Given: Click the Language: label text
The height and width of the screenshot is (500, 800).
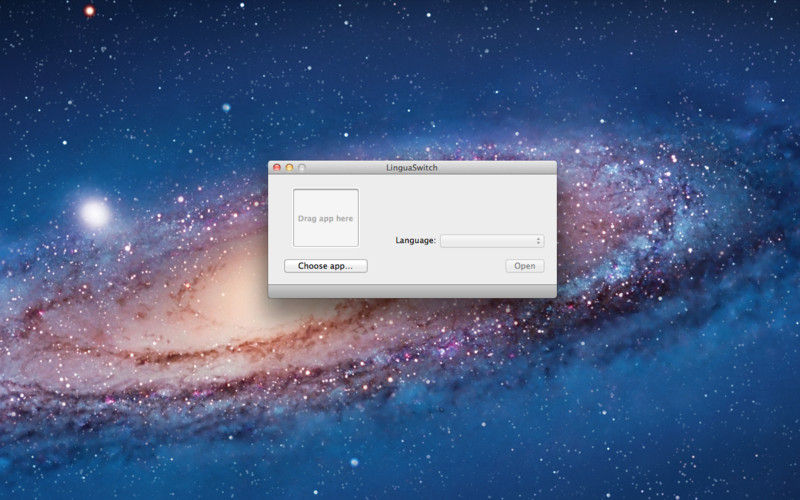Looking at the screenshot, I should coord(415,240).
